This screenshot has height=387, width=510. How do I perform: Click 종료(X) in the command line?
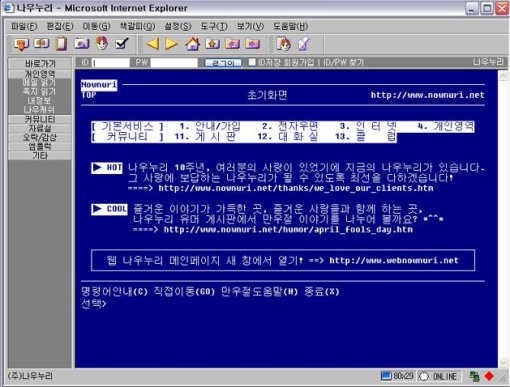pyautogui.click(x=322, y=292)
